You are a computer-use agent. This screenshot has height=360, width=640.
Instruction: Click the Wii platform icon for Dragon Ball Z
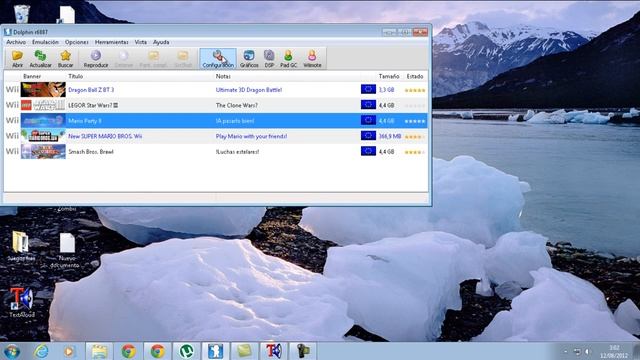pyautogui.click(x=12, y=89)
